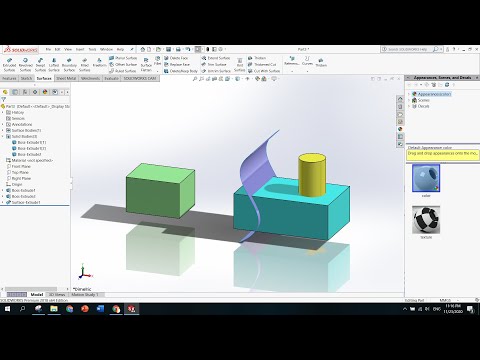The image size is (480, 360).
Task: Click the Delete Face tool
Action: click(x=176, y=58)
